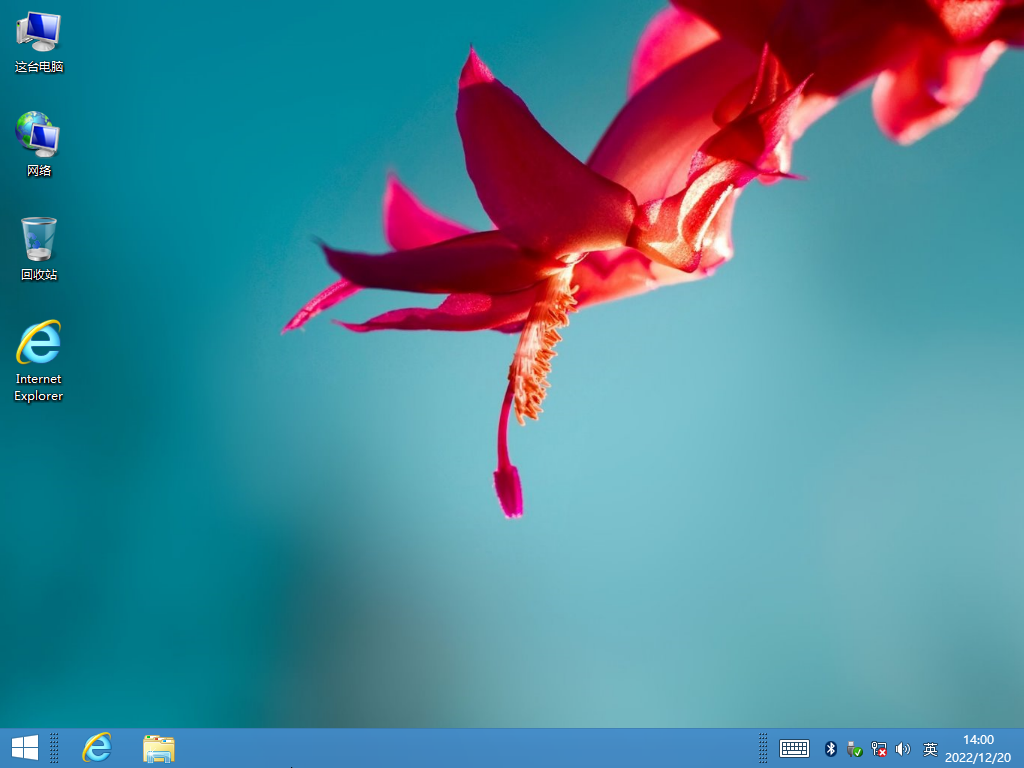1024x768 pixels.
Task: Select the 回收站 Recycle Bin icon
Action: point(38,243)
